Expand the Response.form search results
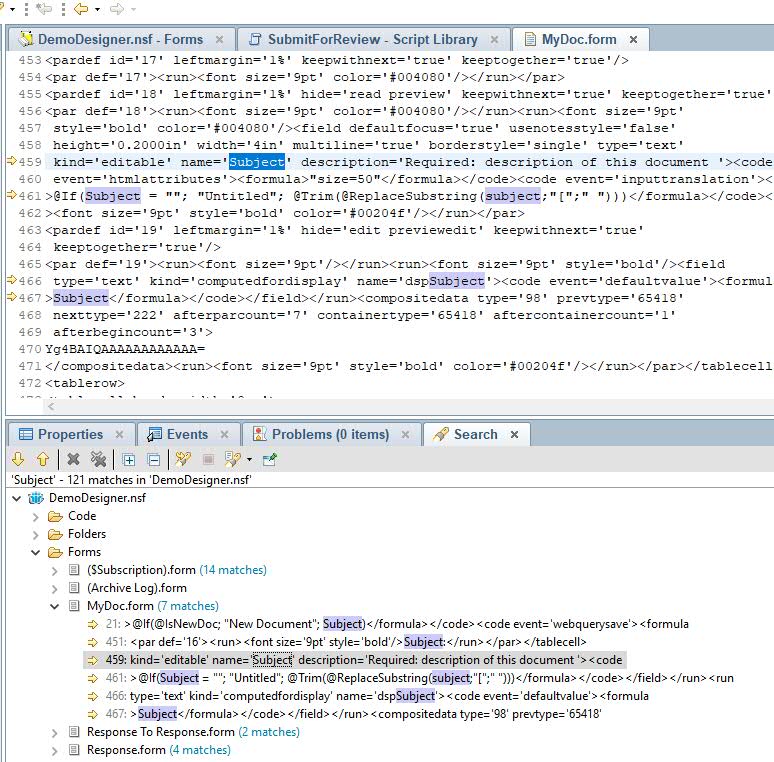 [x=55, y=750]
